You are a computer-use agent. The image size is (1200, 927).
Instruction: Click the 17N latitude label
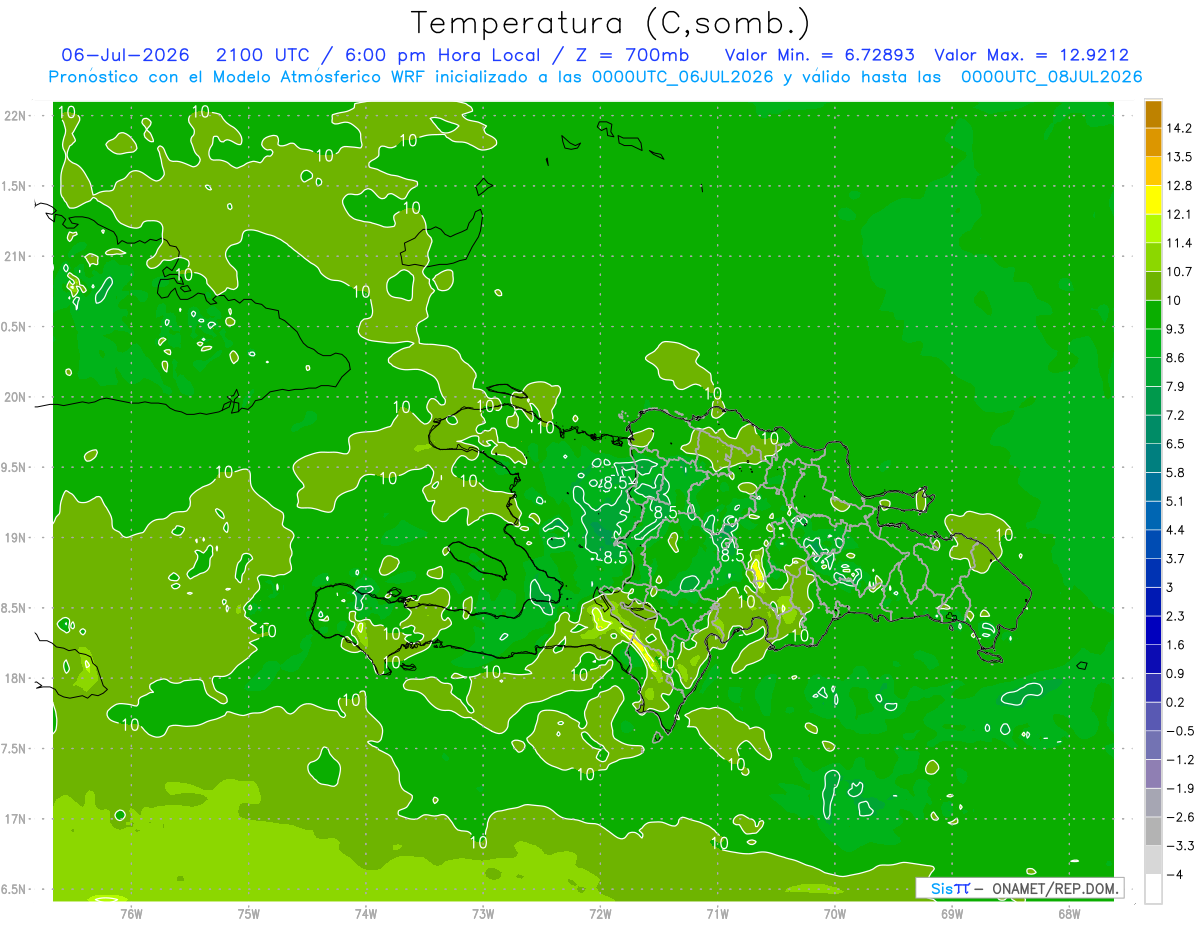[16, 820]
